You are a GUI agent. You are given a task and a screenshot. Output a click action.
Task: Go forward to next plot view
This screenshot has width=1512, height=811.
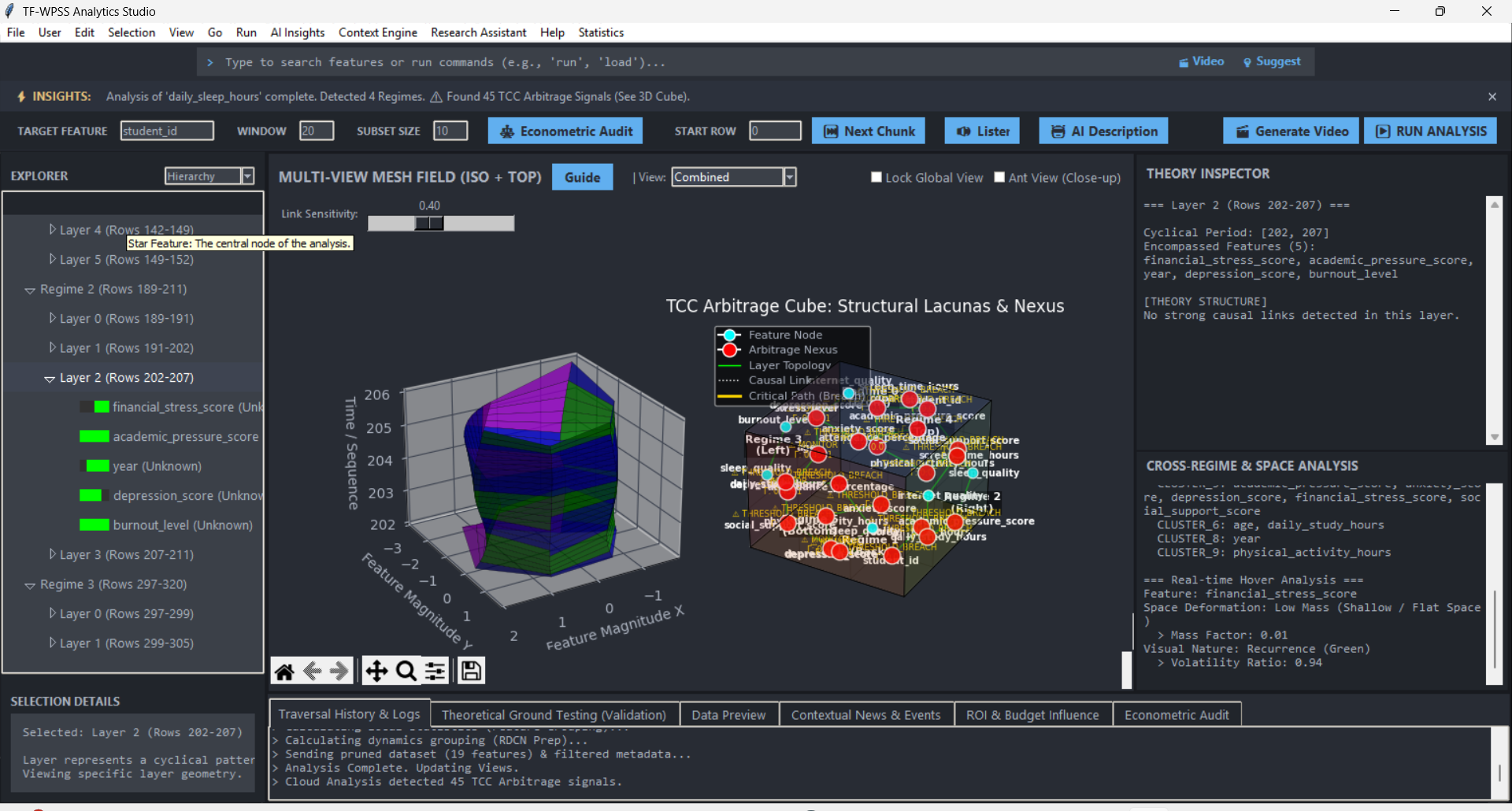[x=339, y=671]
